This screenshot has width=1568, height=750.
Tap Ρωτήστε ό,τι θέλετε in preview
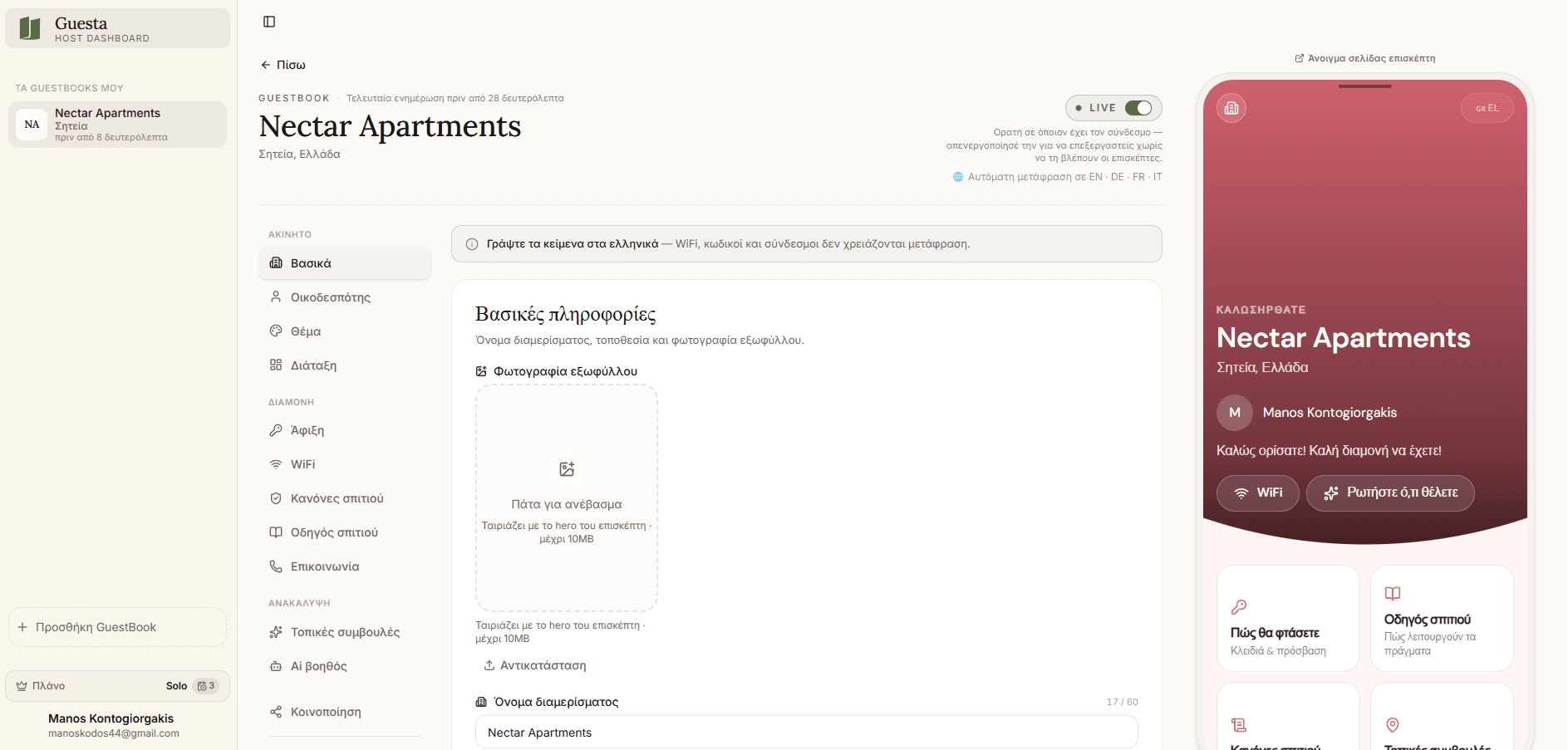click(x=1390, y=493)
